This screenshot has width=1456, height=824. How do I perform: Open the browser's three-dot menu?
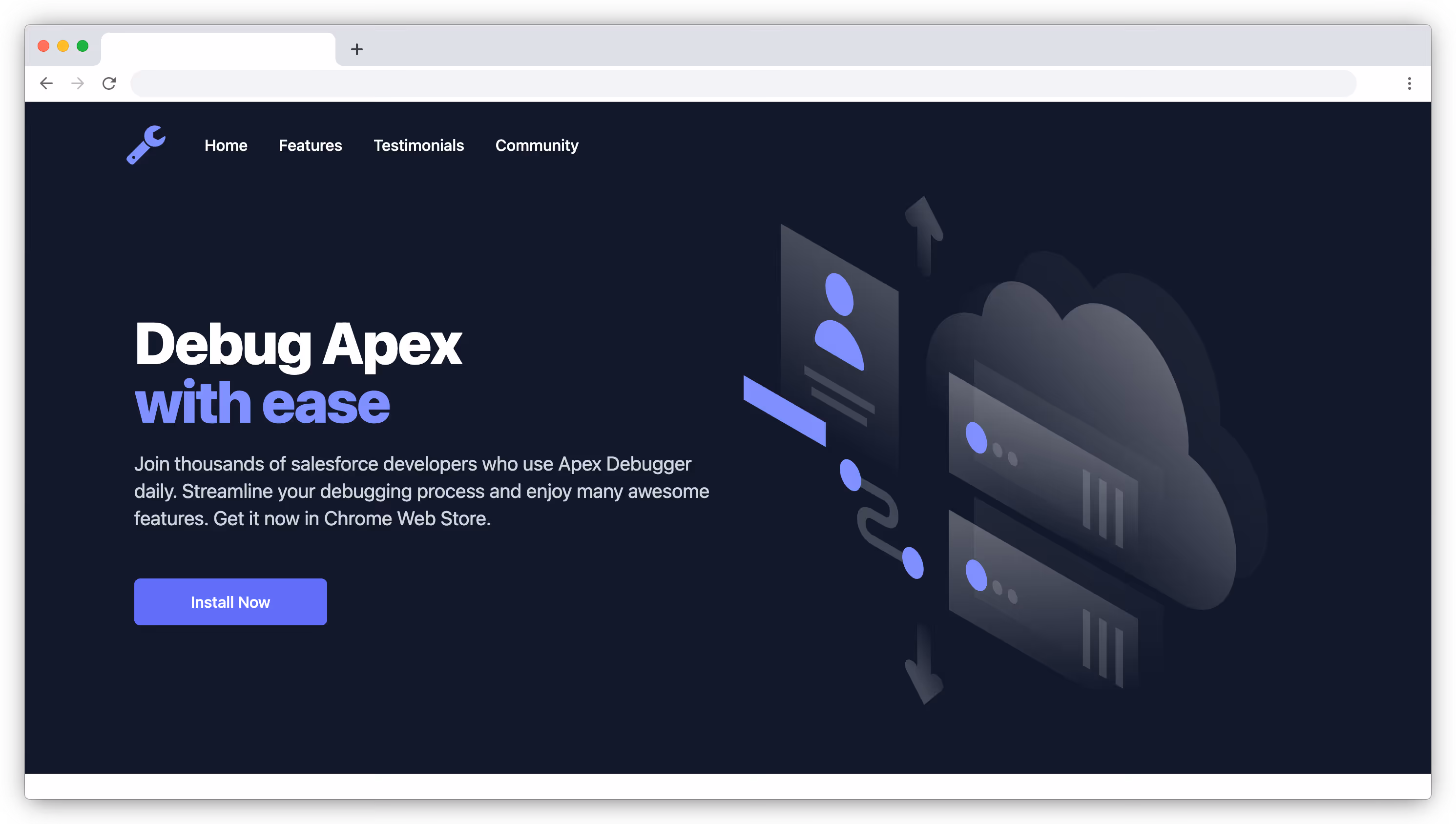(1409, 83)
